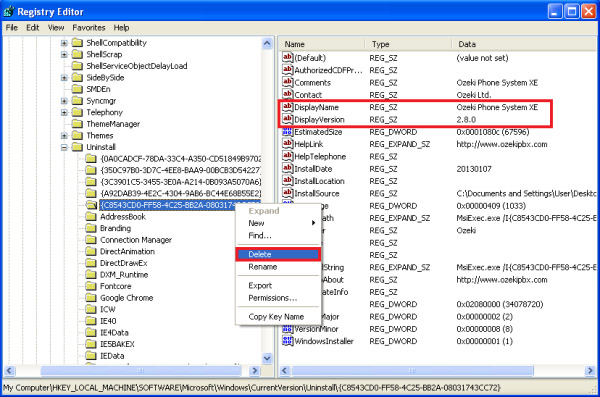The image size is (600, 397).
Task: Click tree pane scroll down arrow
Action: [267, 358]
